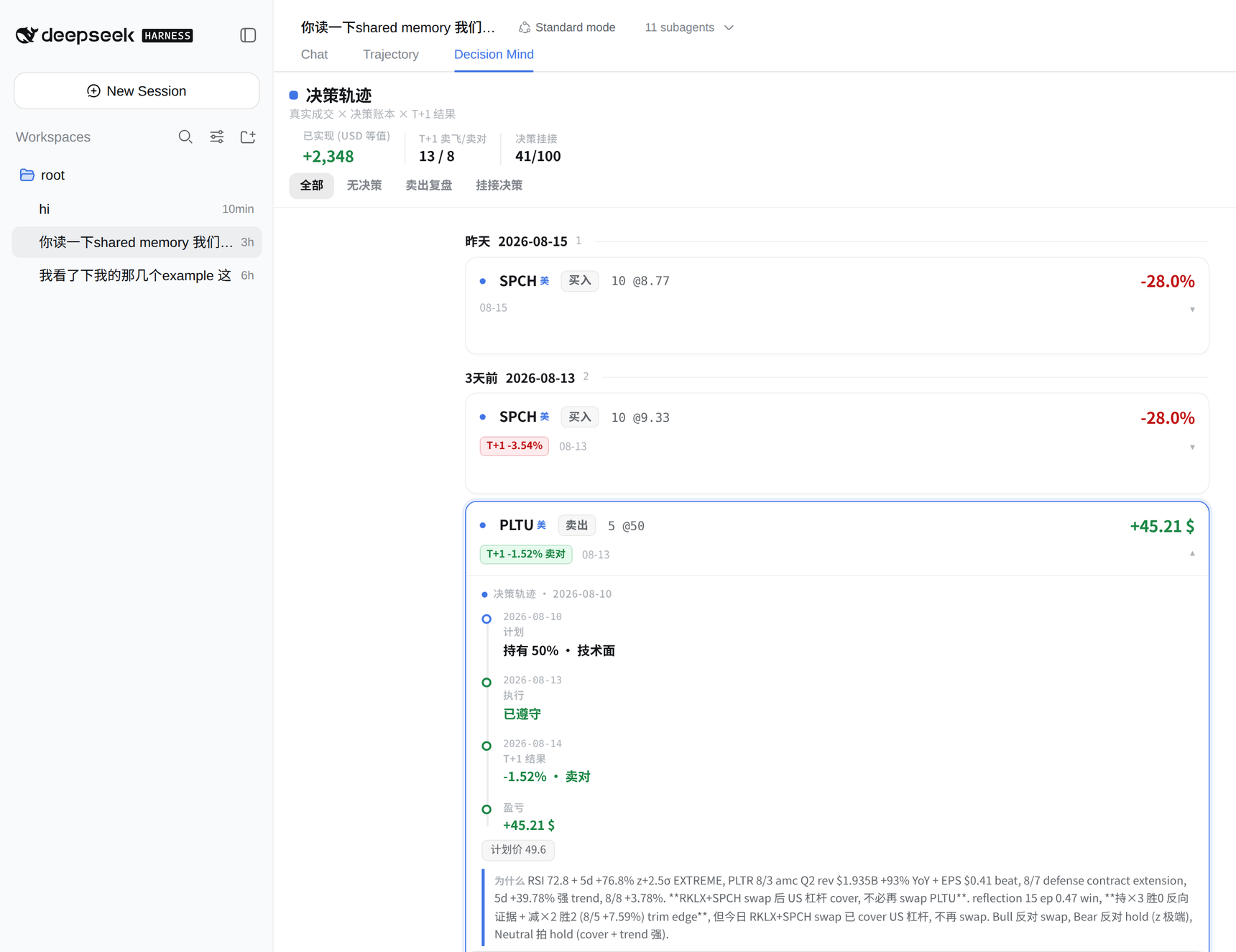Open the 'example' session from 6h ago
Screen dimensions: 1236x952
click(137, 275)
